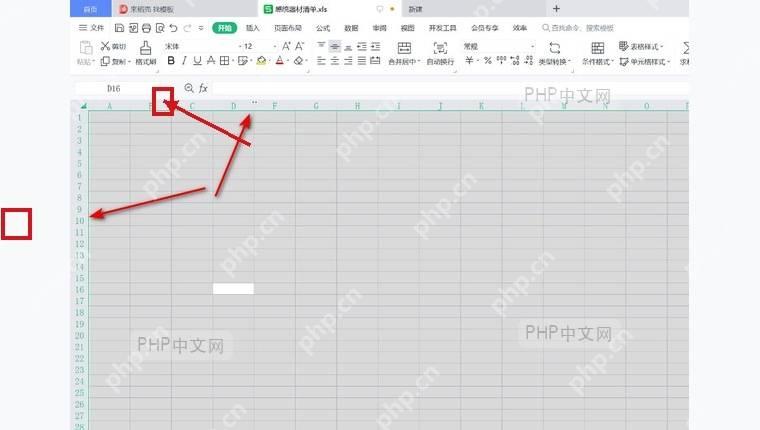Increase font size with the A+ icon

286,46
